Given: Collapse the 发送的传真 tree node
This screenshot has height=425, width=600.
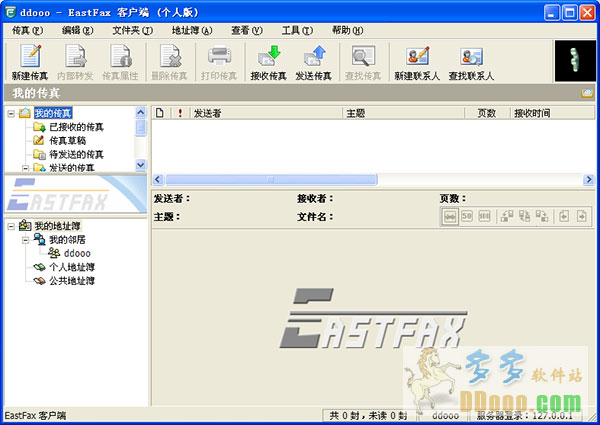Looking at the screenshot, I should tap(25, 168).
